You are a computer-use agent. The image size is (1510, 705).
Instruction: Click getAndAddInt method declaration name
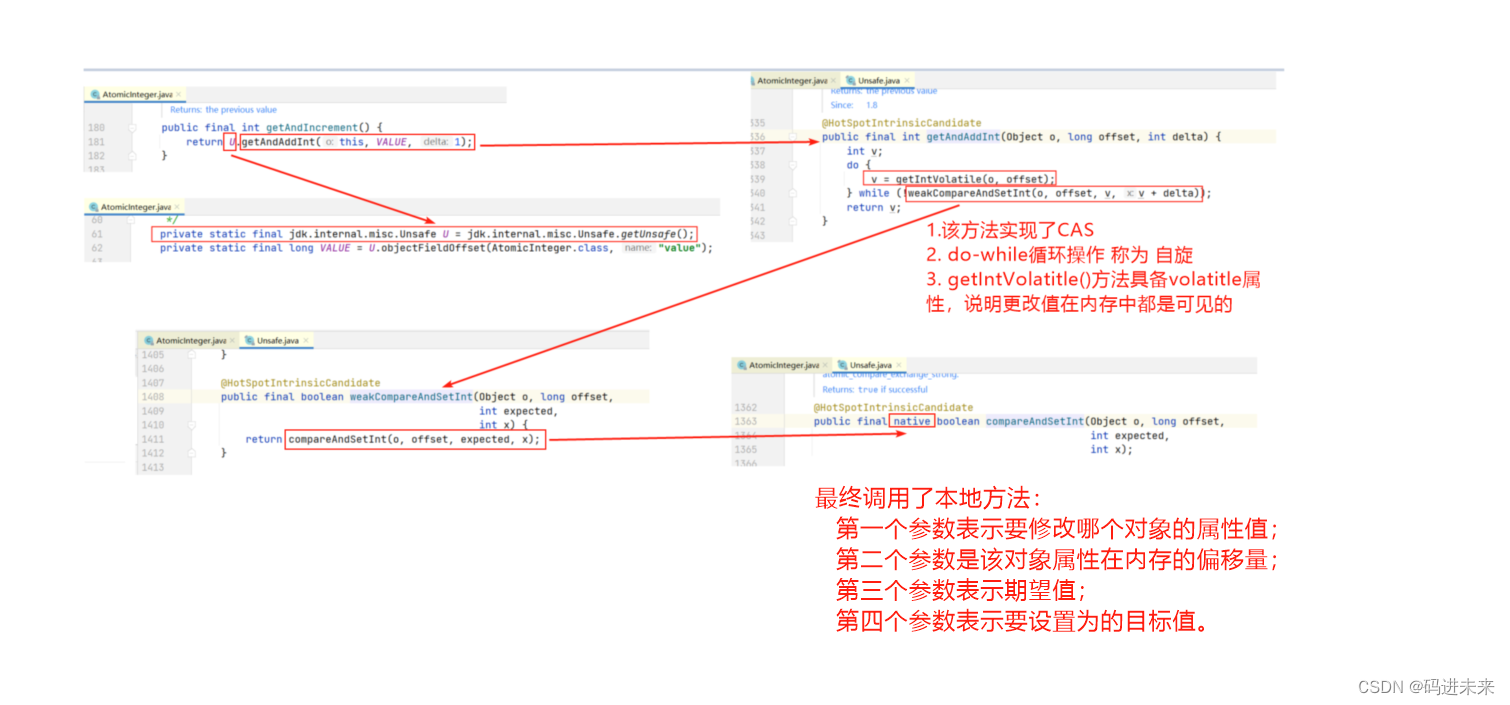click(x=964, y=137)
